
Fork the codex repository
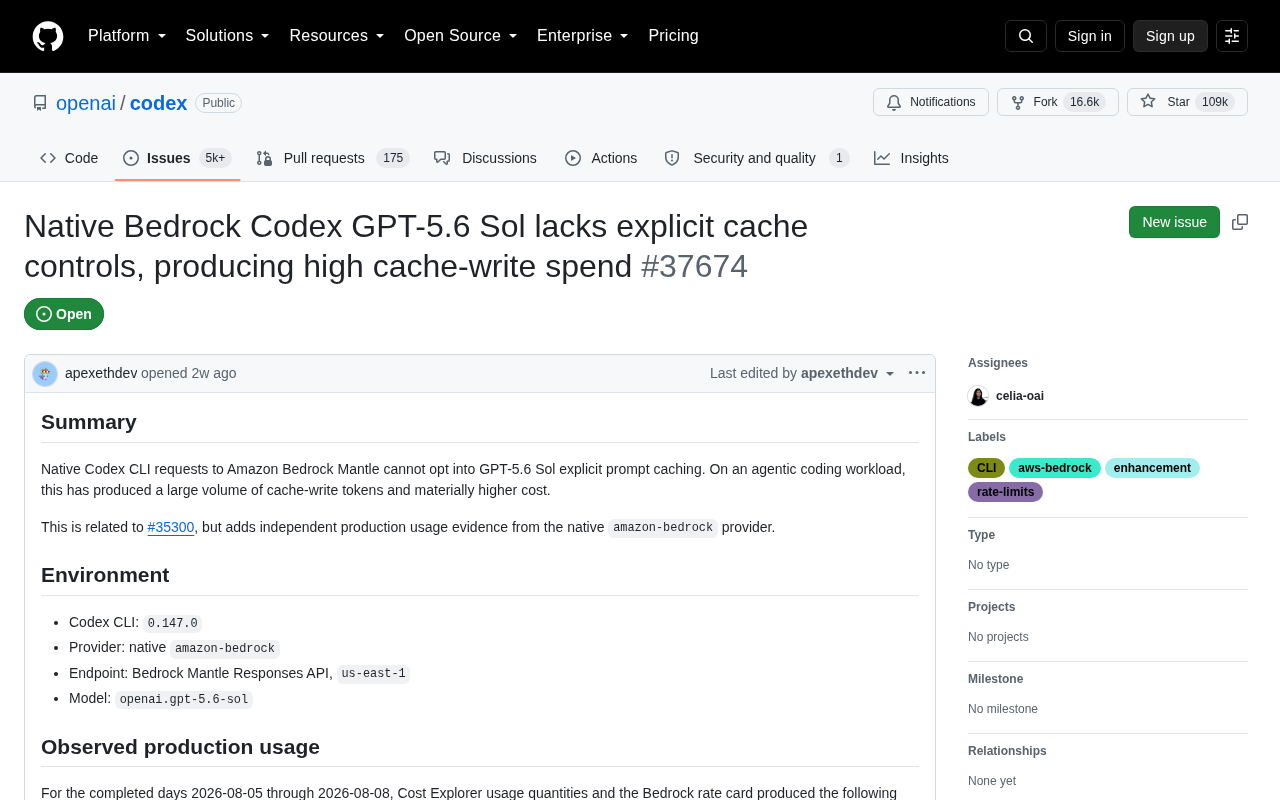coord(1058,102)
